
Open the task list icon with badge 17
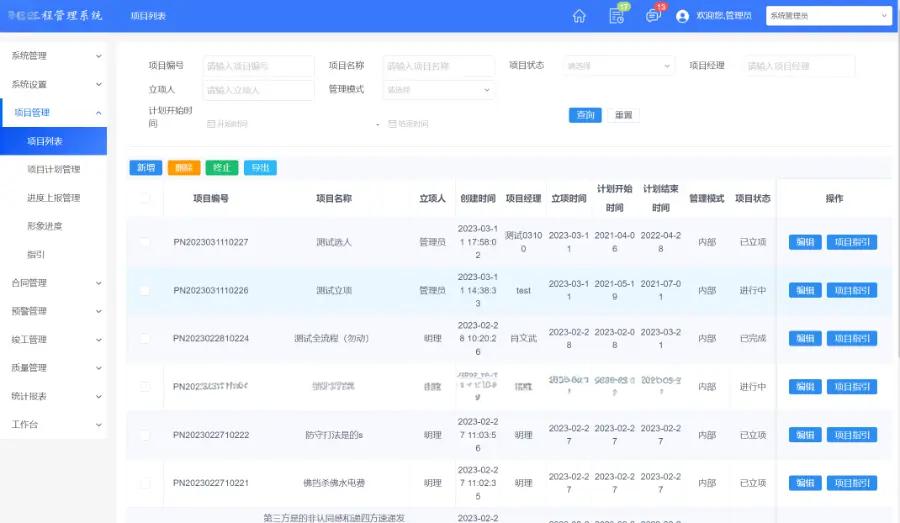(x=616, y=16)
